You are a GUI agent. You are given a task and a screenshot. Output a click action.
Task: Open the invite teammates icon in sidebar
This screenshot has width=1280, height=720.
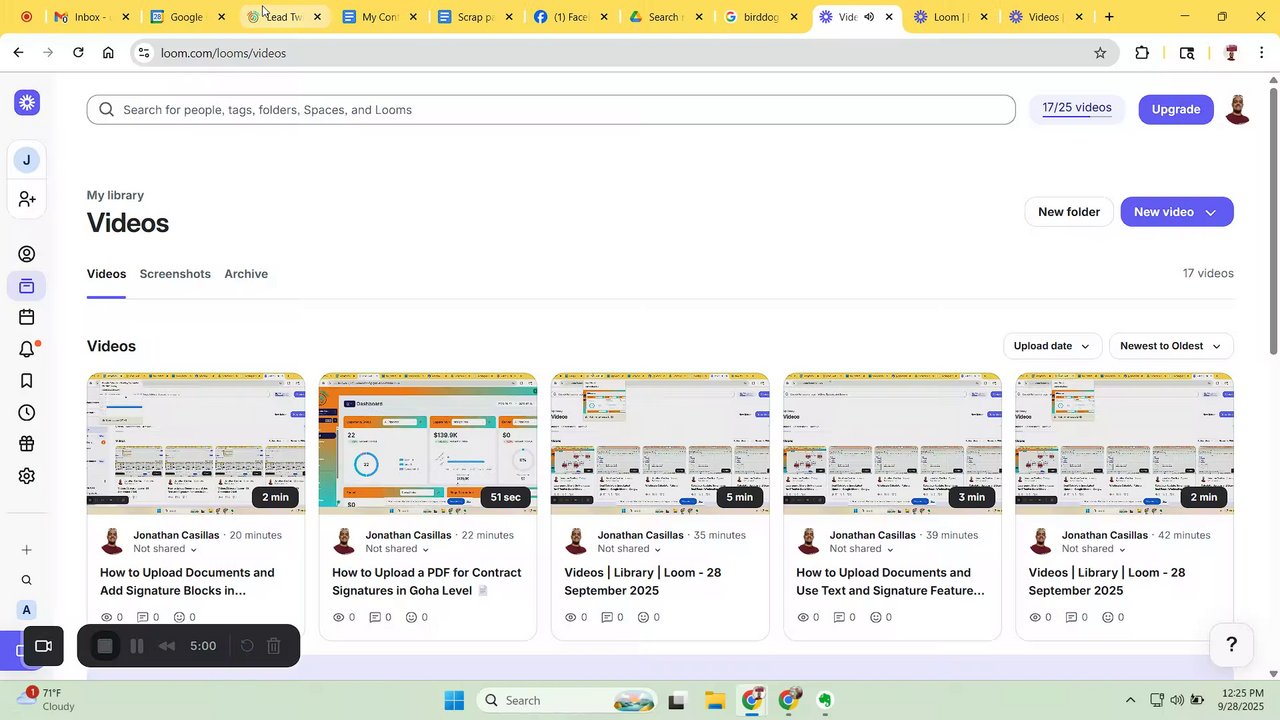click(x=27, y=200)
